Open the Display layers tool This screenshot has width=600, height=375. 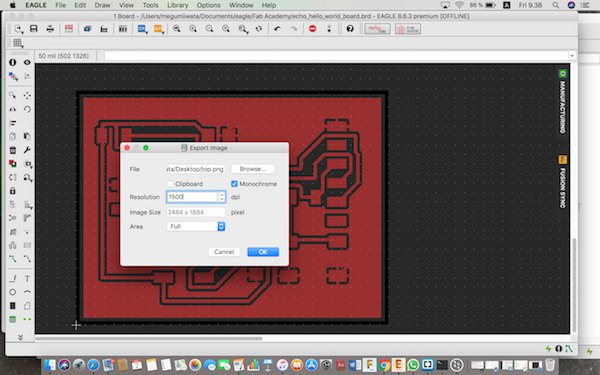tap(13, 77)
